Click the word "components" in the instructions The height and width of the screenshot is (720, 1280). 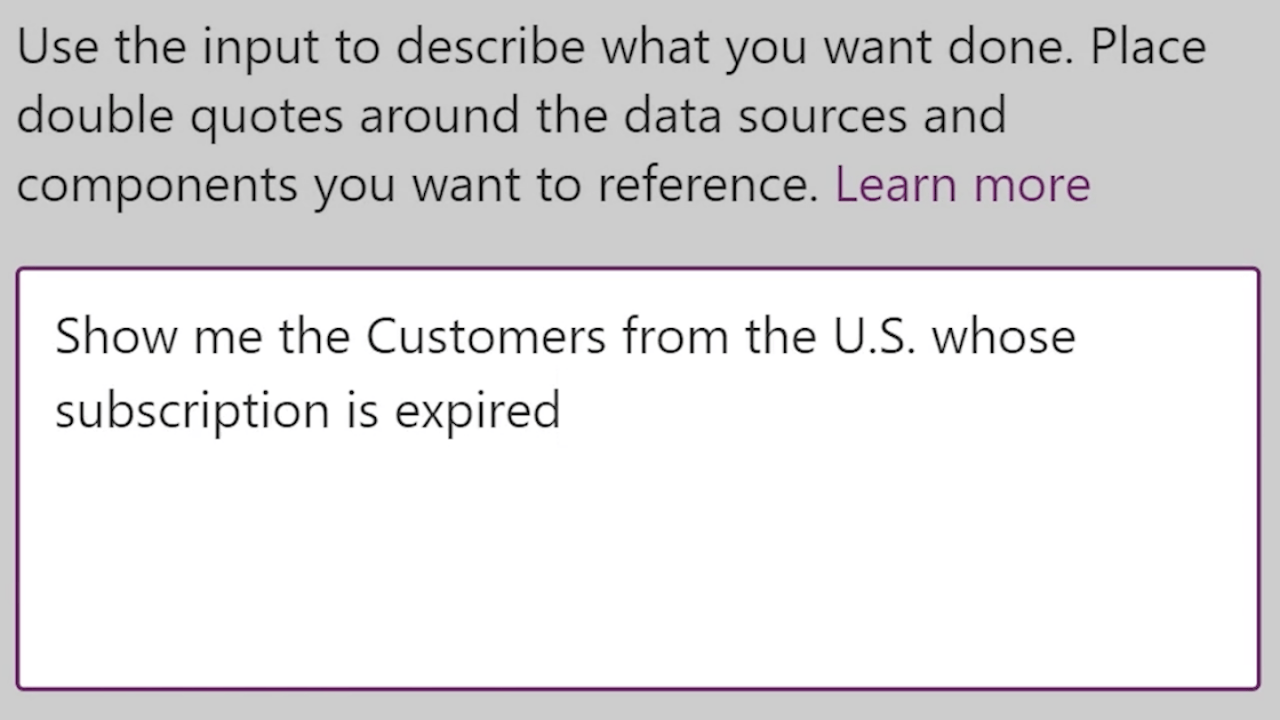coord(157,185)
